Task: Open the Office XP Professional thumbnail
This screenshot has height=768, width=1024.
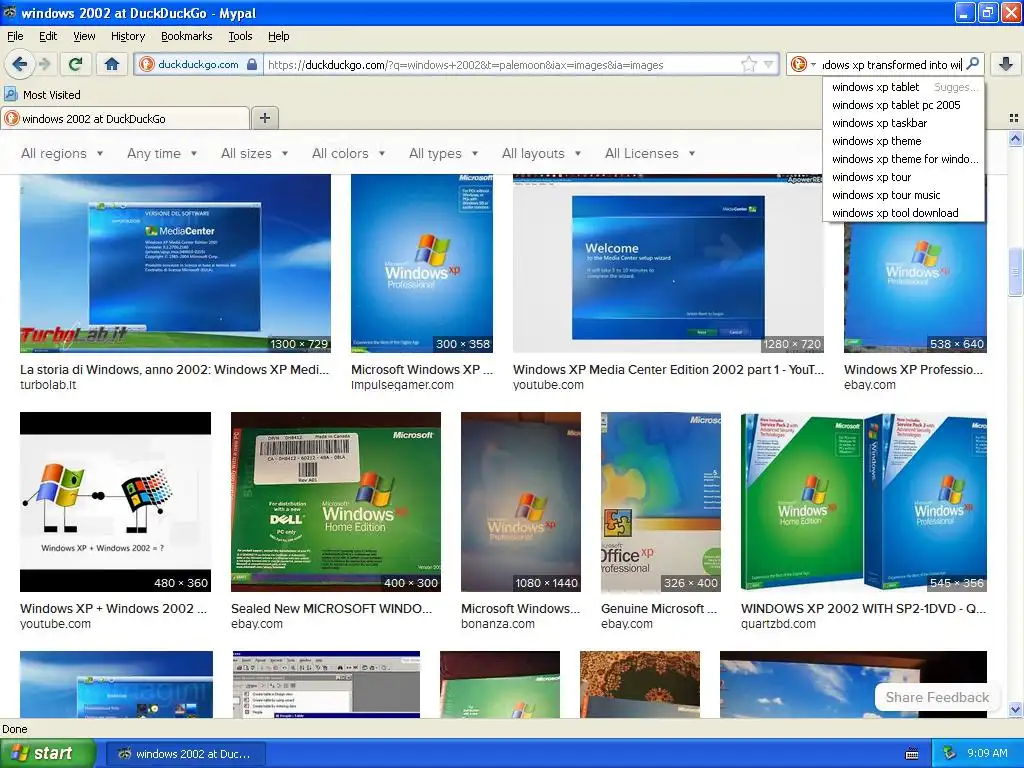Action: coord(661,502)
